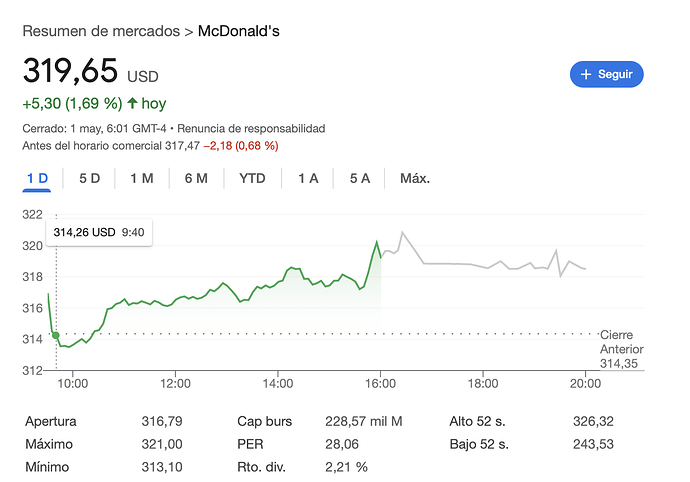This screenshot has width=690, height=482.
Task: Click the green dot marker on chart
Action: [x=55, y=335]
